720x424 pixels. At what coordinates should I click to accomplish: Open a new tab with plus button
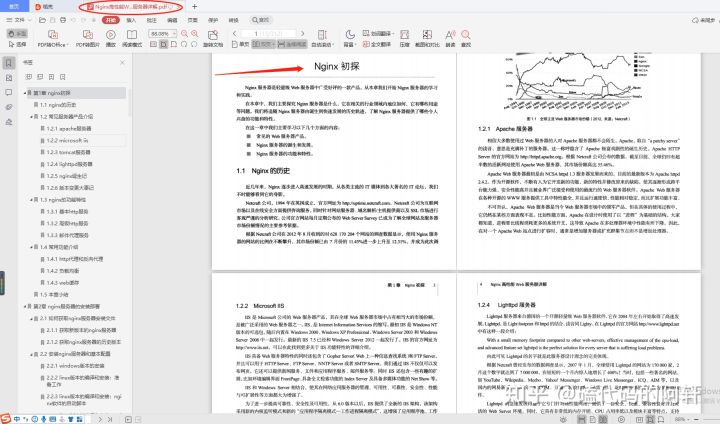tap(194, 7)
